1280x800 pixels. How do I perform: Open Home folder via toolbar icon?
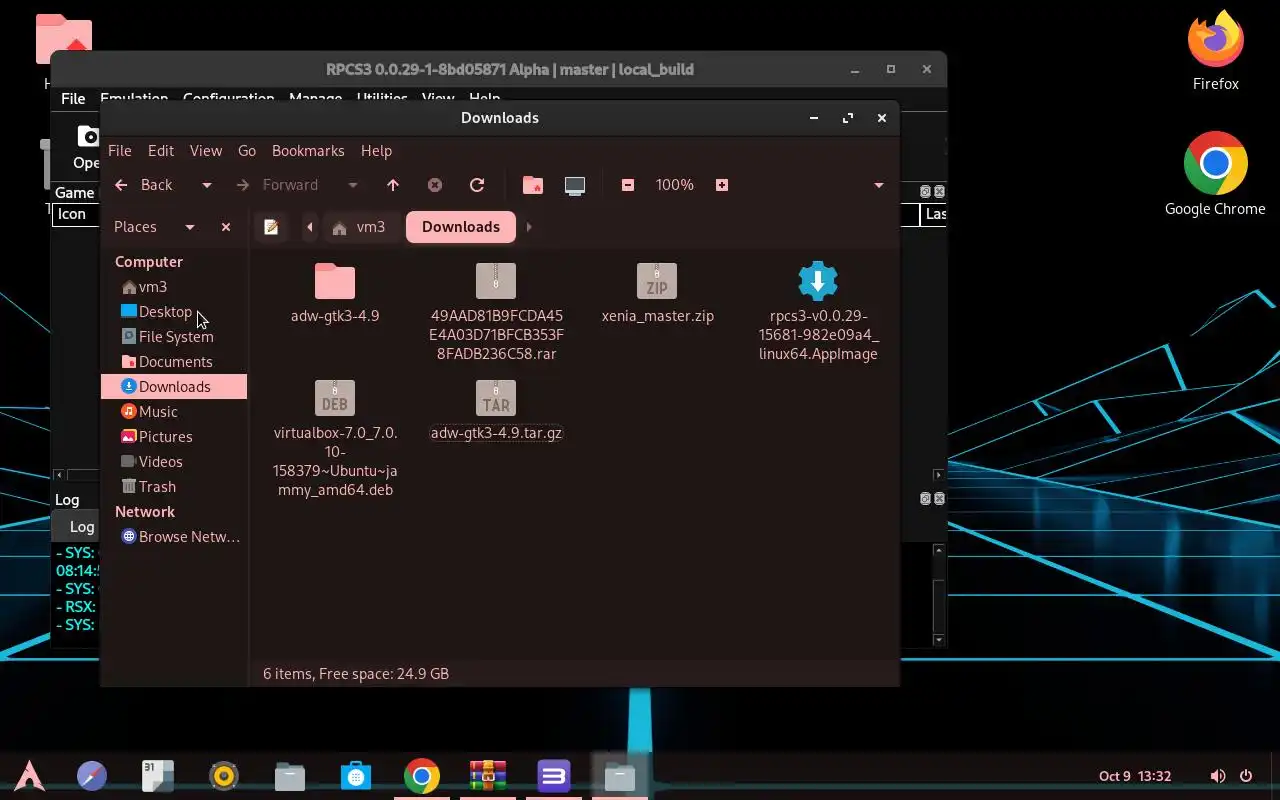click(533, 185)
